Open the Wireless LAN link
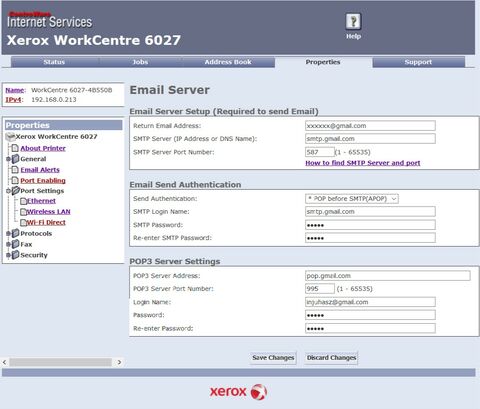The image size is (480, 409). tap(48, 212)
